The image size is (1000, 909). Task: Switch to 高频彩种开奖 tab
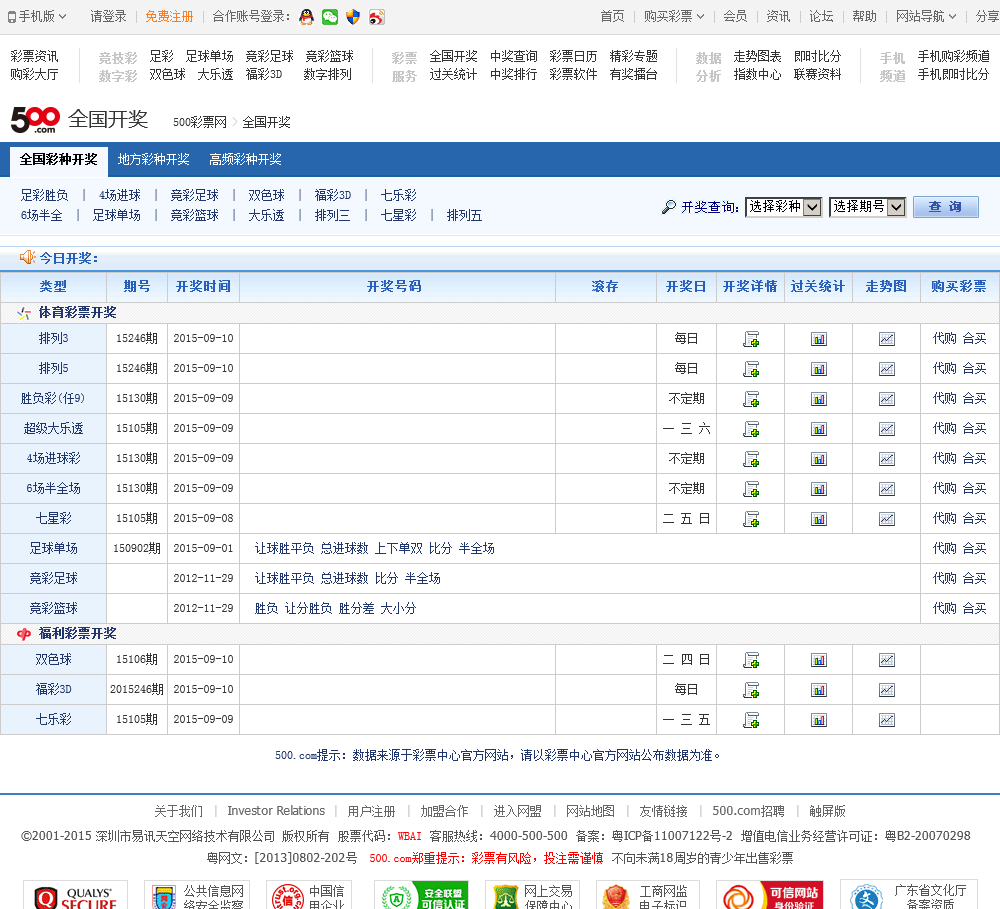click(245, 159)
